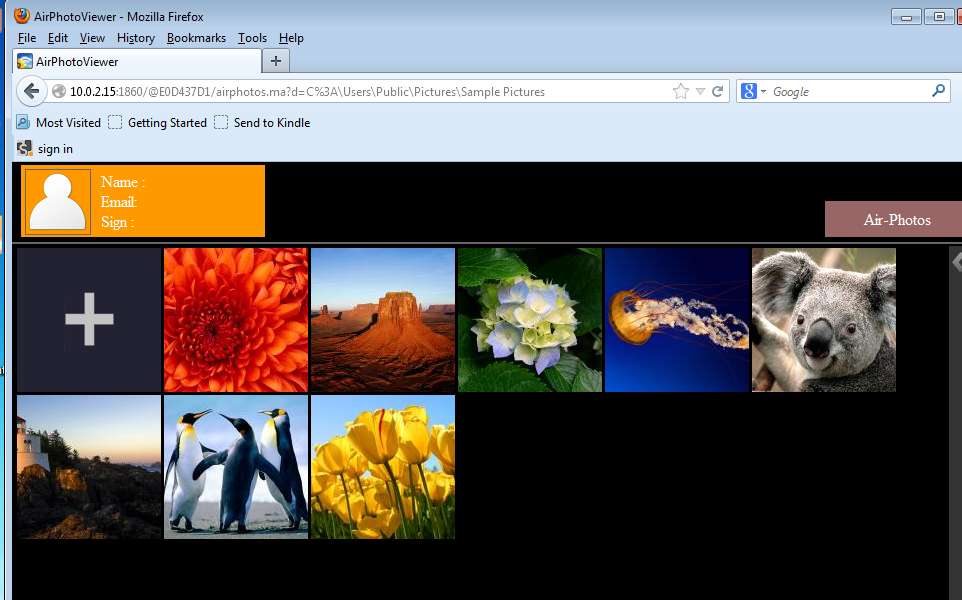Open the Tools menu
The height and width of the screenshot is (600, 962).
253,38
